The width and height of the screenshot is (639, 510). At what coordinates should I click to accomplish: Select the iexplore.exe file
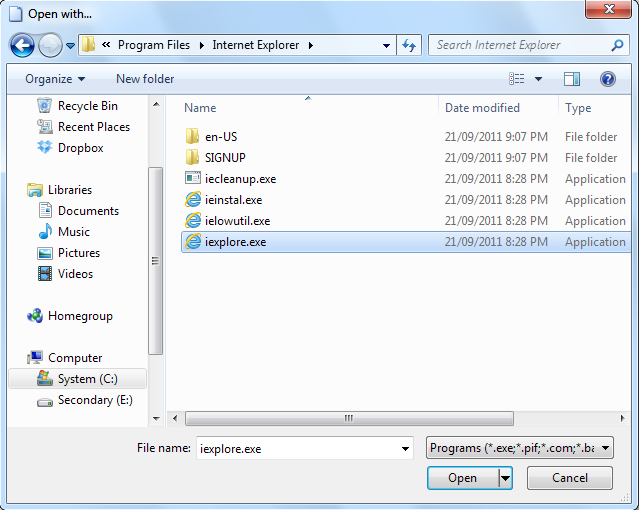tap(406, 242)
